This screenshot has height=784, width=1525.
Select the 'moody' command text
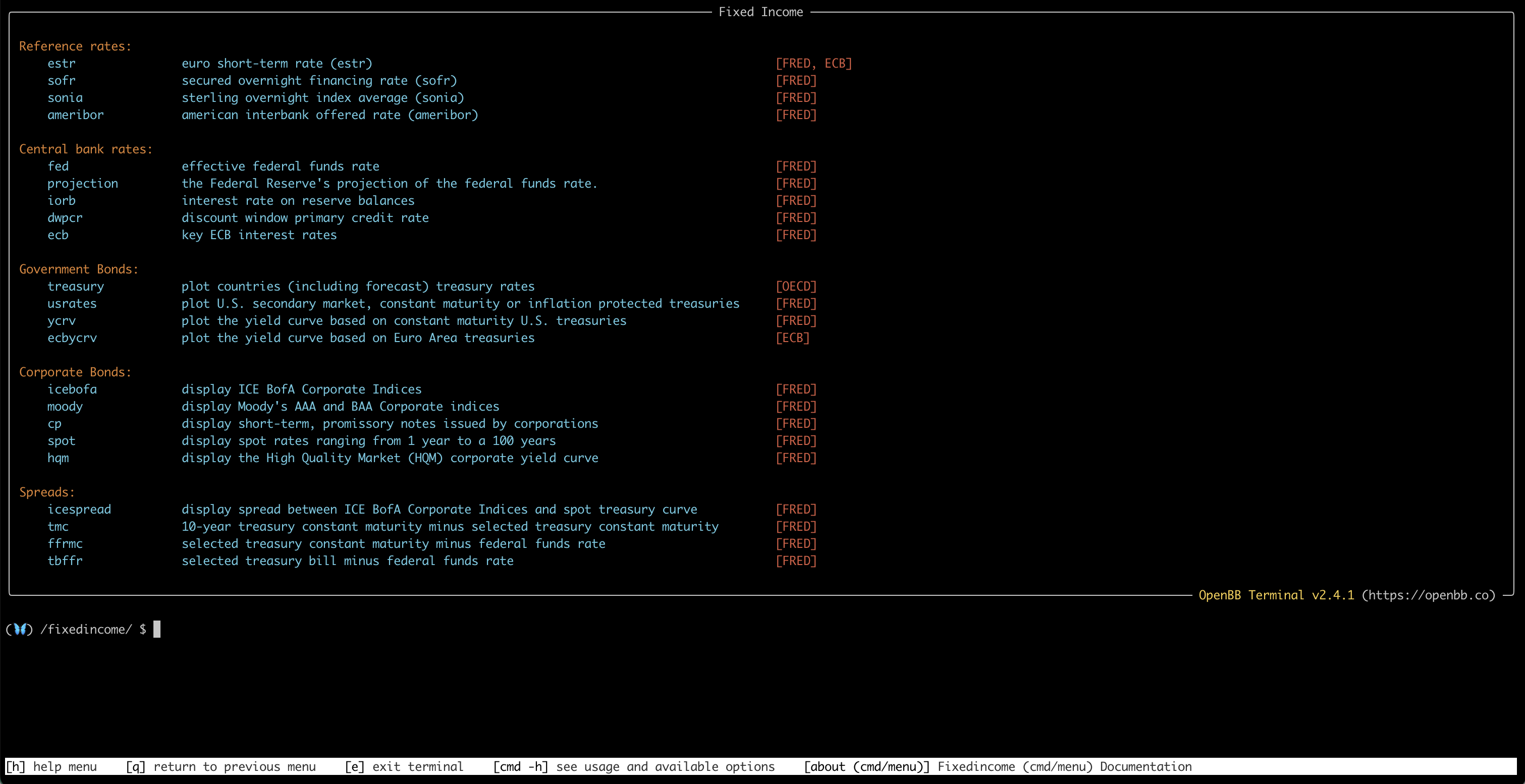point(65,407)
